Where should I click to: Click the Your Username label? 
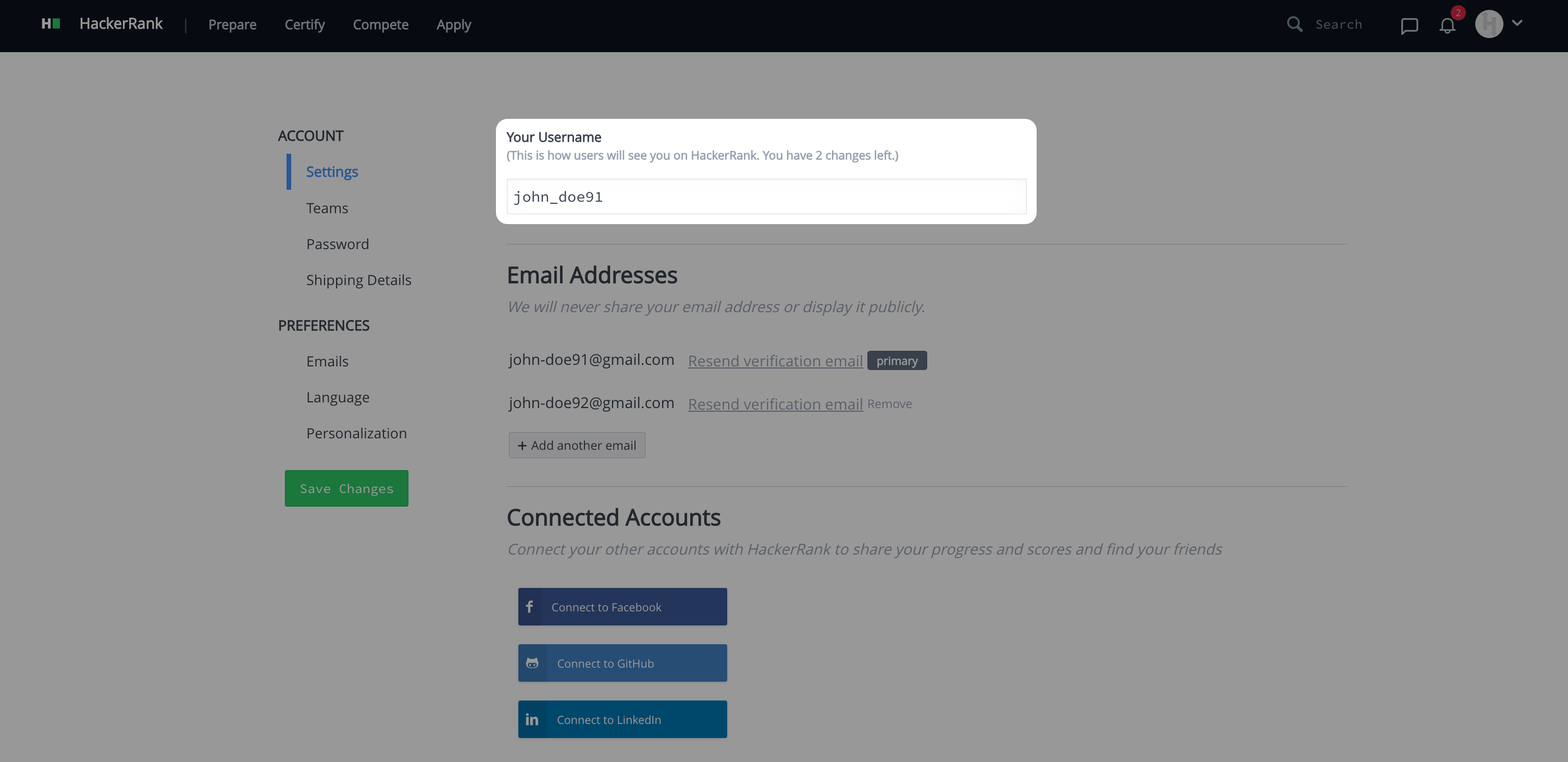[x=554, y=137]
